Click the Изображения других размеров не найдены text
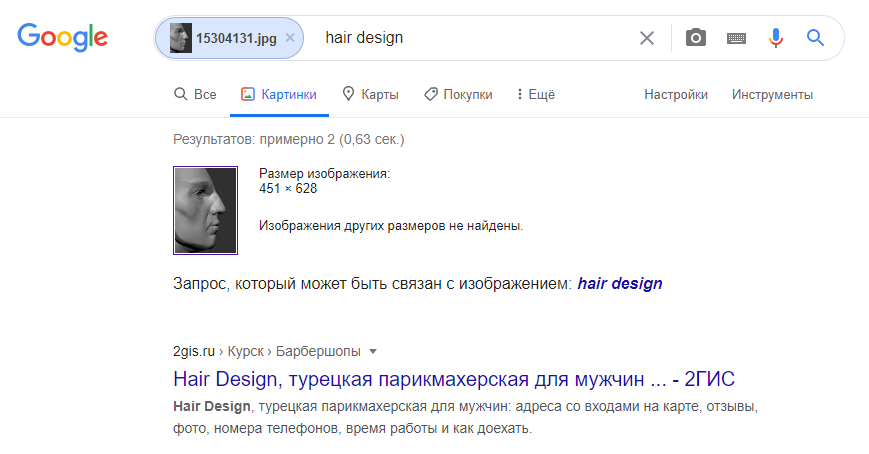The width and height of the screenshot is (869, 454). click(391, 226)
